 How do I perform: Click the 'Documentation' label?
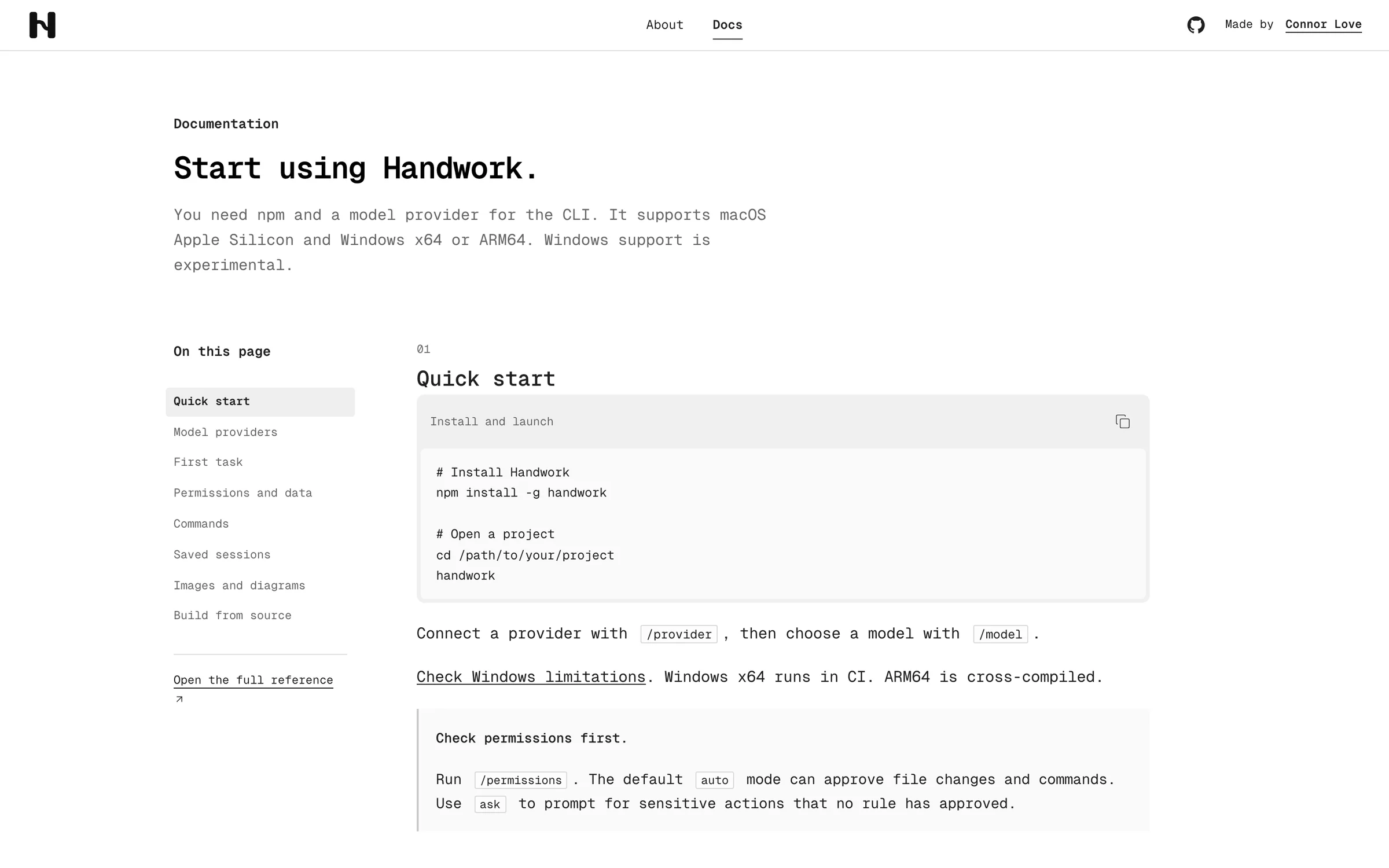[x=226, y=124]
